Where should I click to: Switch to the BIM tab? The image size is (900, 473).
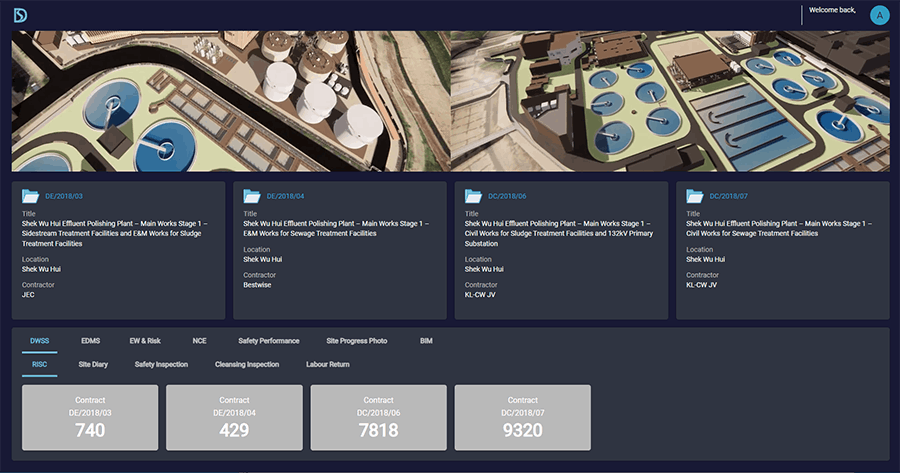point(426,341)
